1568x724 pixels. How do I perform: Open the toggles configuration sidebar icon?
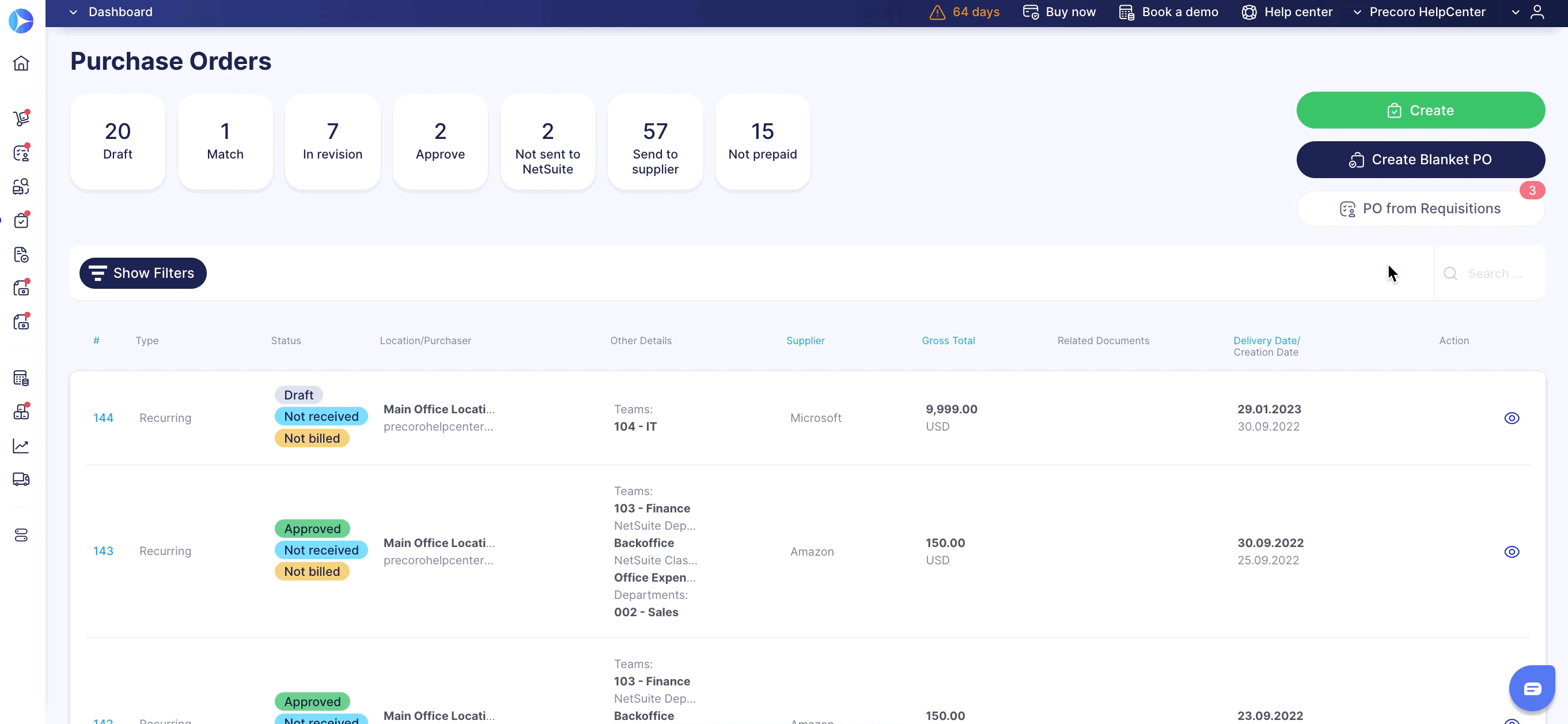click(21, 536)
